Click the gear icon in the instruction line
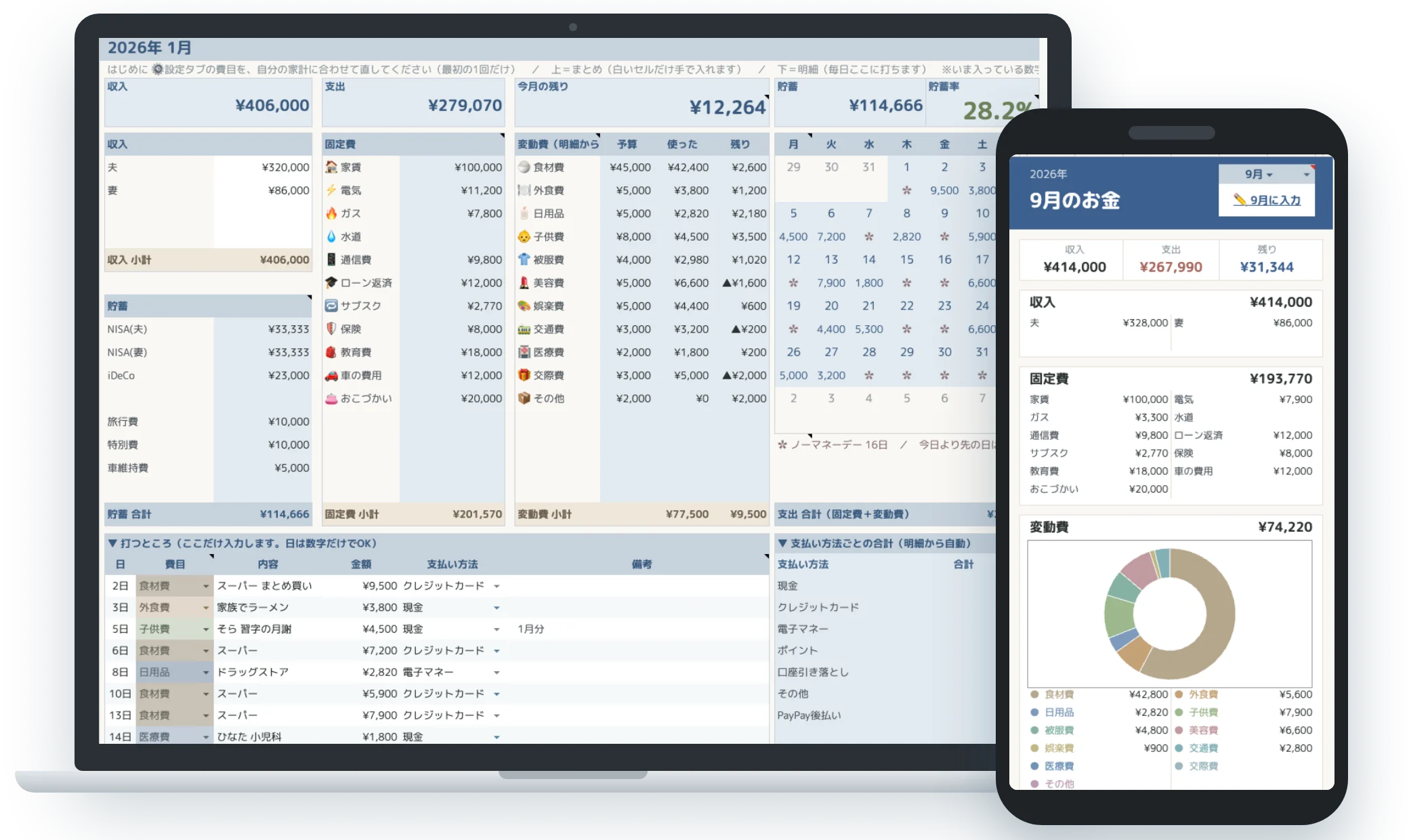The image size is (1409, 840). (x=157, y=69)
